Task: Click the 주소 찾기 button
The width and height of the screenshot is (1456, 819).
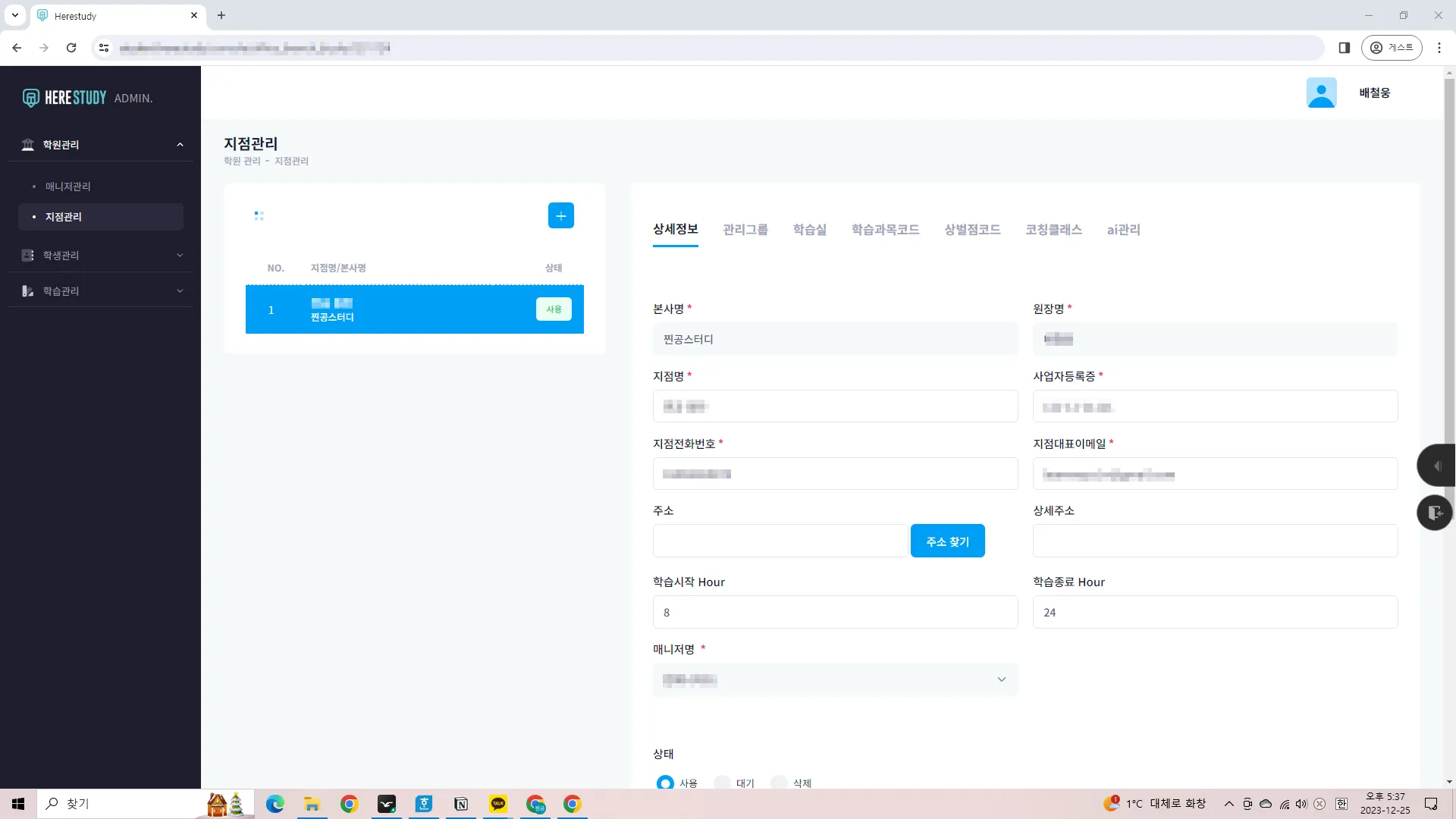Action: 947,541
